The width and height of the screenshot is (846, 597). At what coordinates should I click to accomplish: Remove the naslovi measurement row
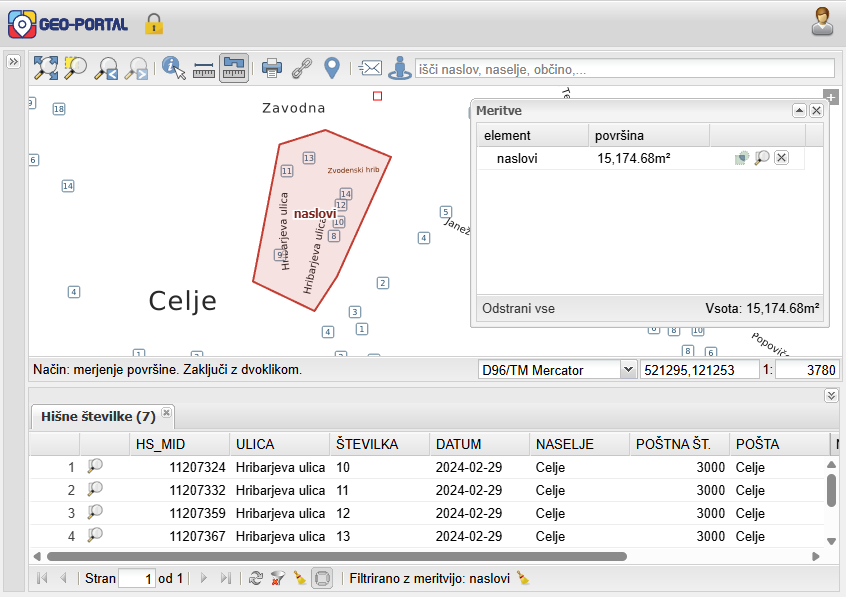click(781, 158)
